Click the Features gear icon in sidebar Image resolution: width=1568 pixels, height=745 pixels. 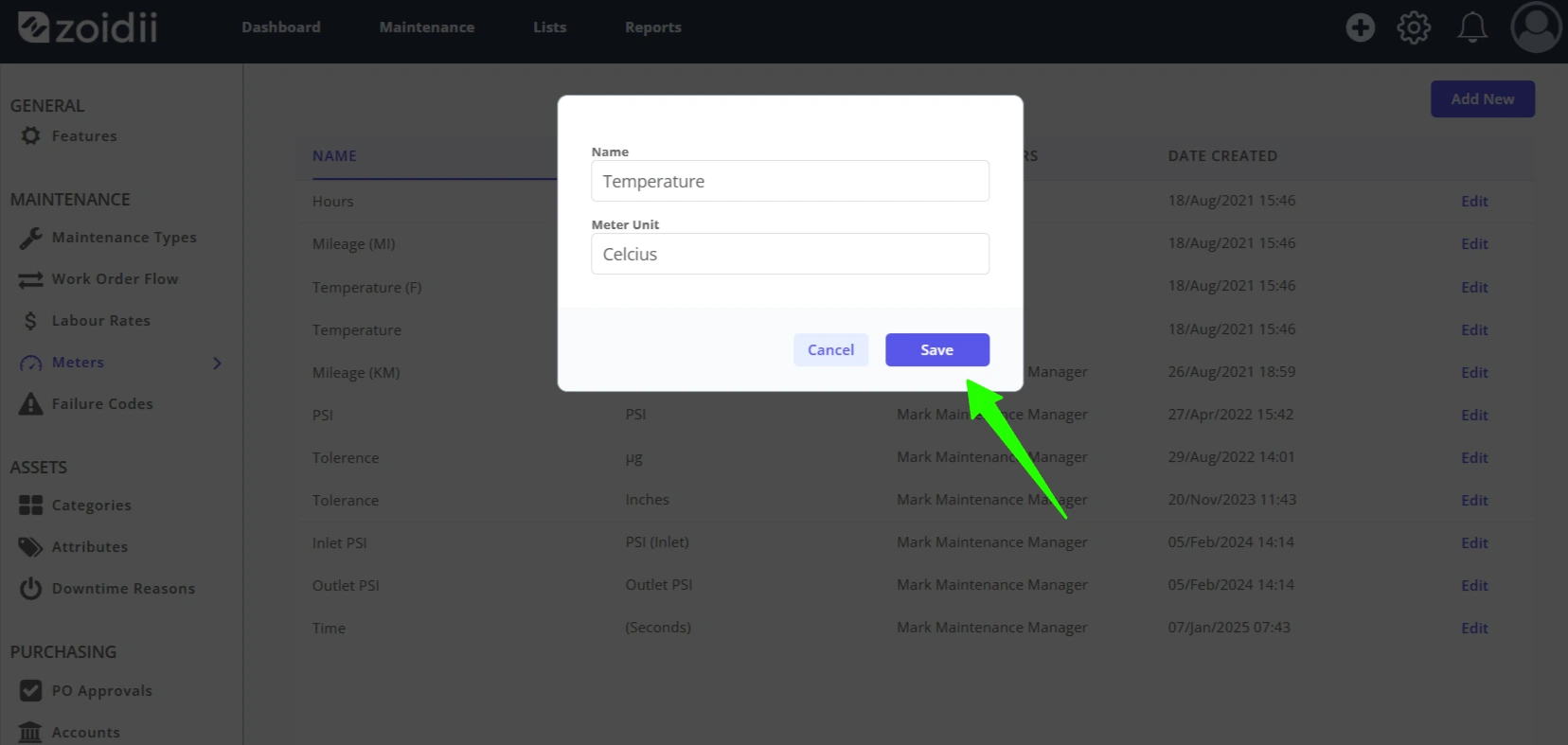point(30,135)
